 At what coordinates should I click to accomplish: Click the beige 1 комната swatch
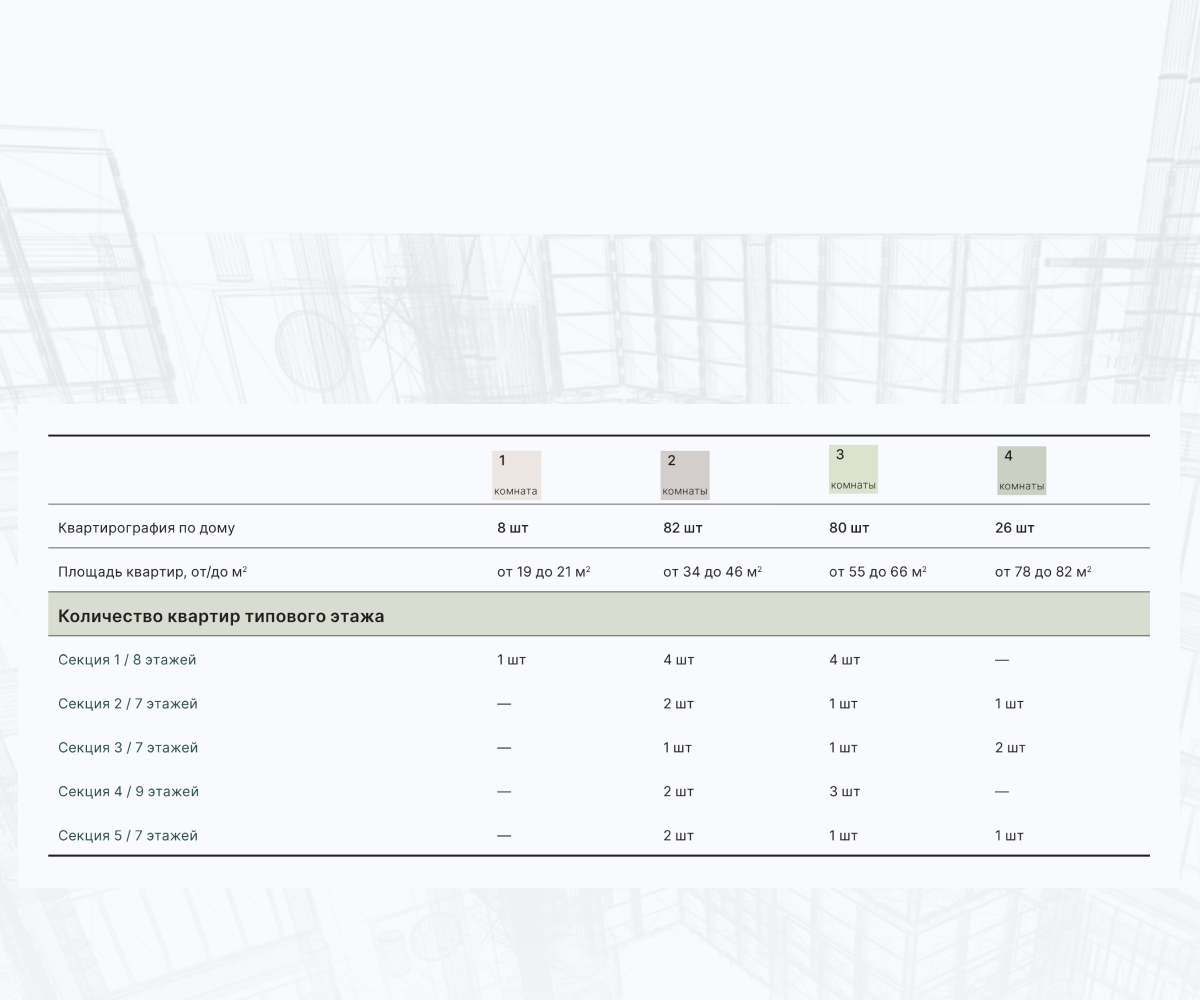tap(516, 475)
